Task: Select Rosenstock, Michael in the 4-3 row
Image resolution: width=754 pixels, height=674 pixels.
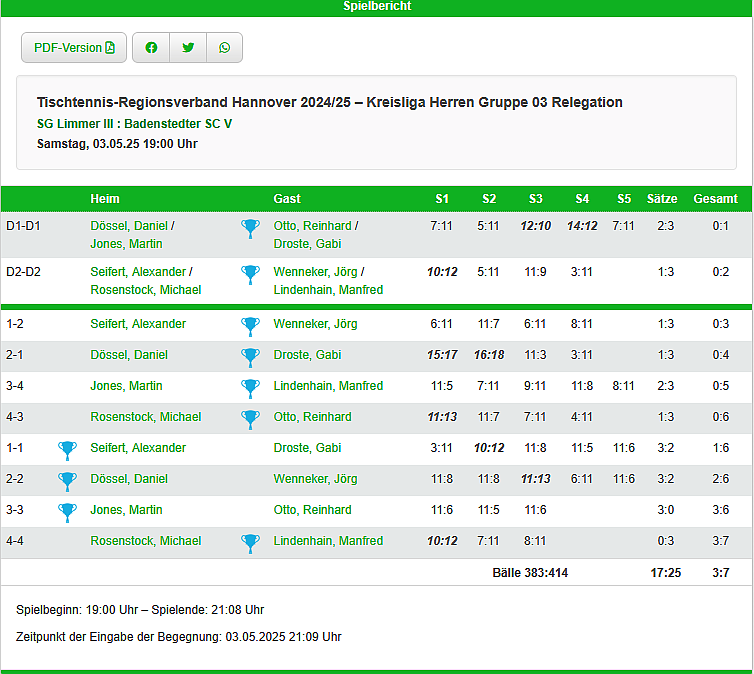Action: 146,417
